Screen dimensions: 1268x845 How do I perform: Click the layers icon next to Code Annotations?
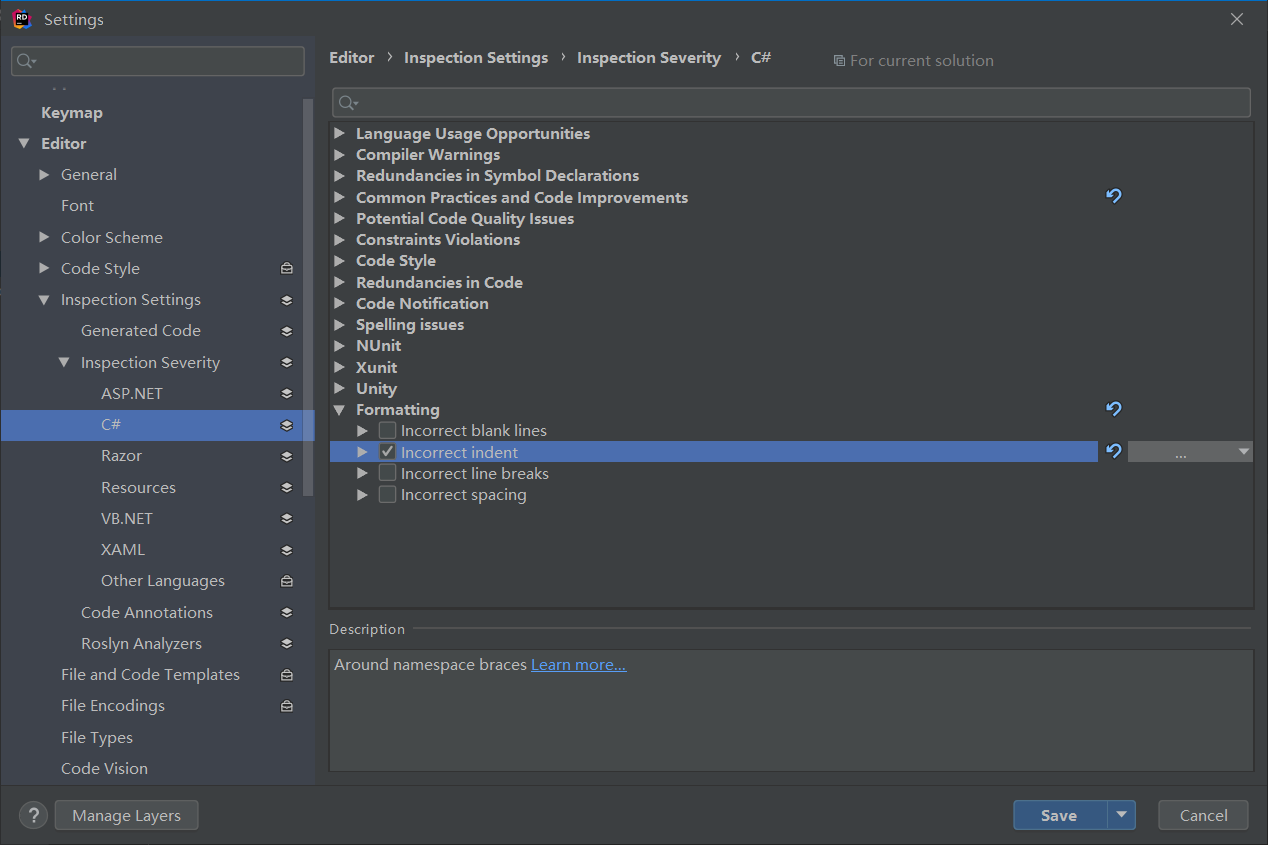(x=287, y=612)
